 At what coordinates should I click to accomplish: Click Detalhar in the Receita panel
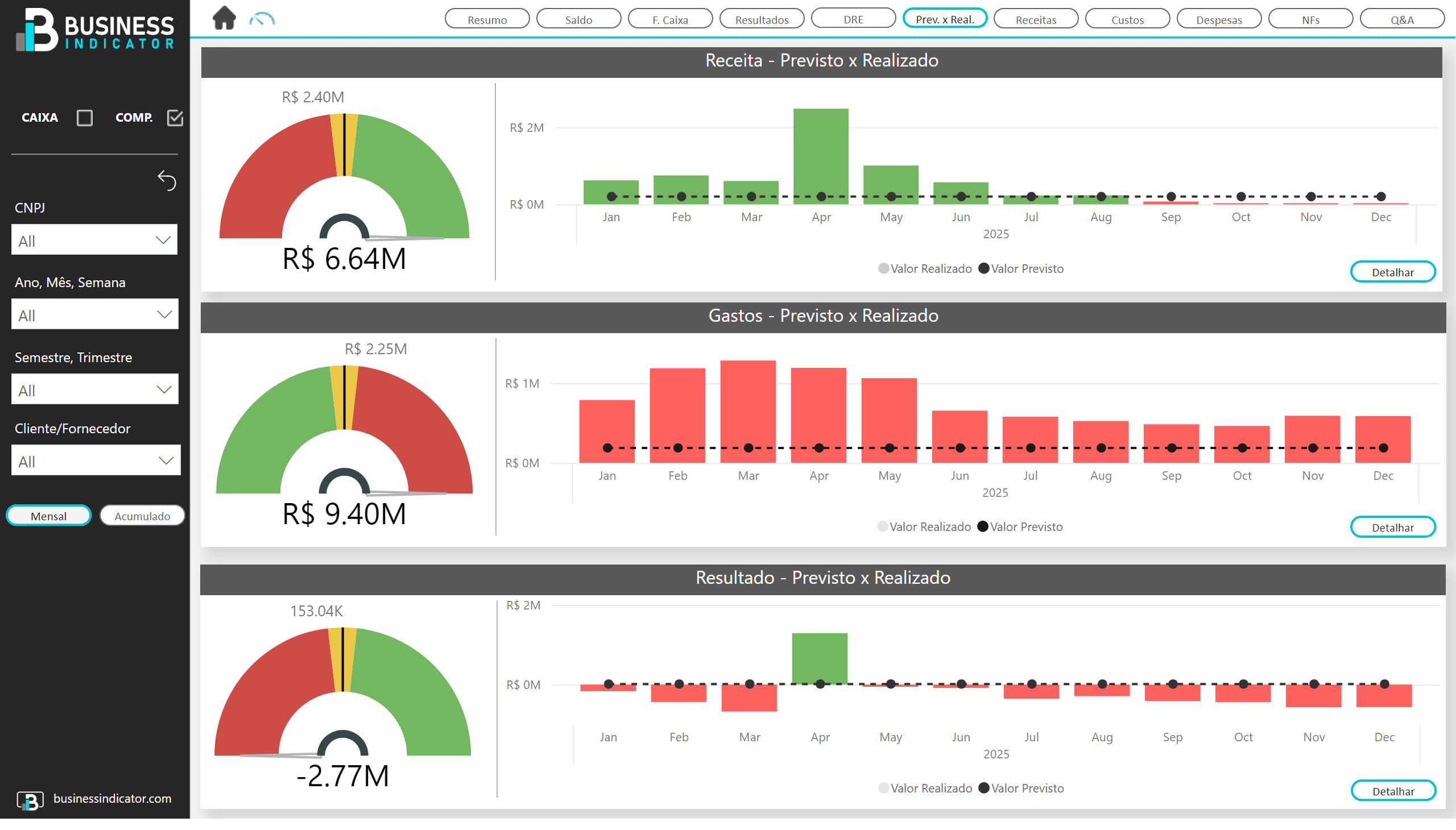[x=1392, y=272]
